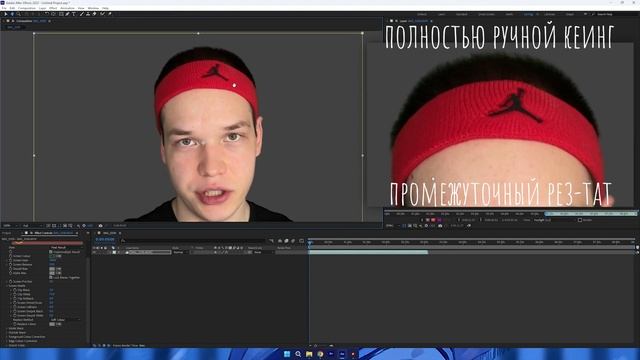Toggle Render checkbox in Layer panel
640x360 pixels.
(580, 220)
